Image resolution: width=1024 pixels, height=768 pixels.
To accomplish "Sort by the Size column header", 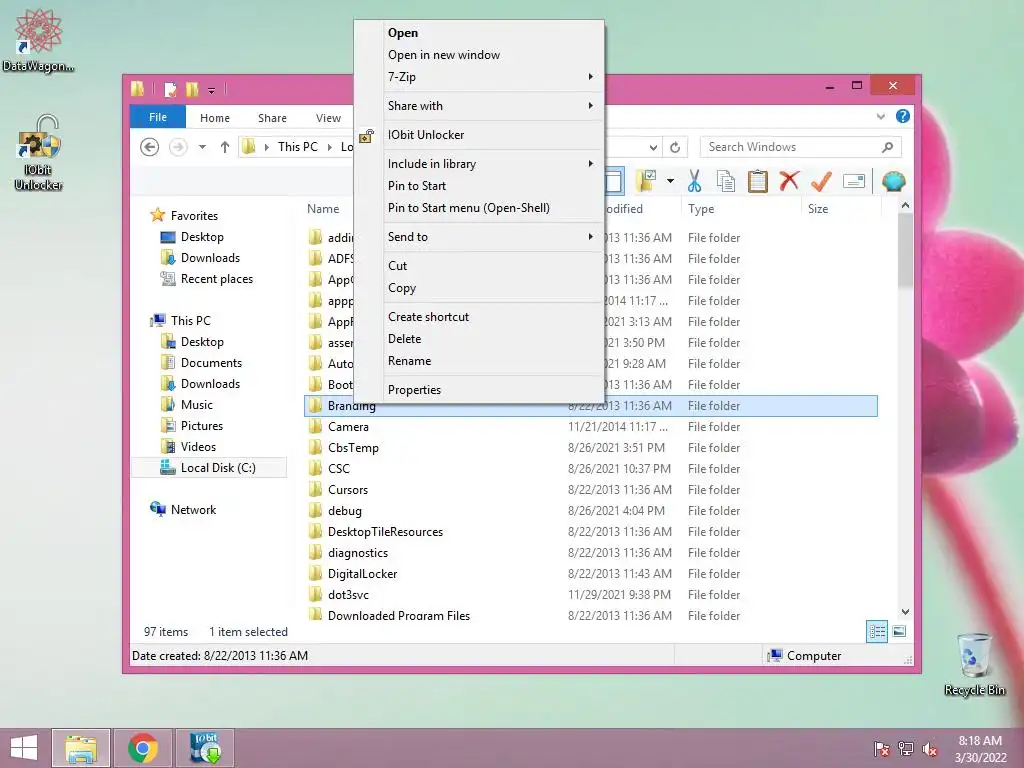I will coord(840,209).
